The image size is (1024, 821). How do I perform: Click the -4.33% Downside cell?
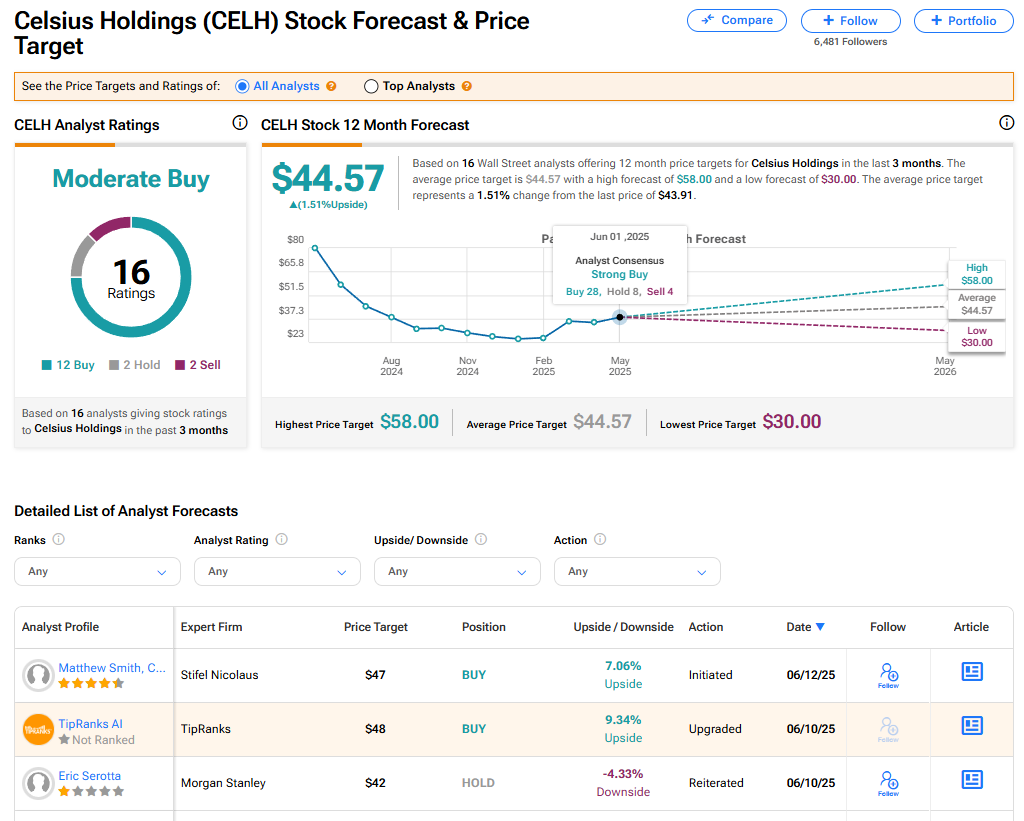(623, 783)
